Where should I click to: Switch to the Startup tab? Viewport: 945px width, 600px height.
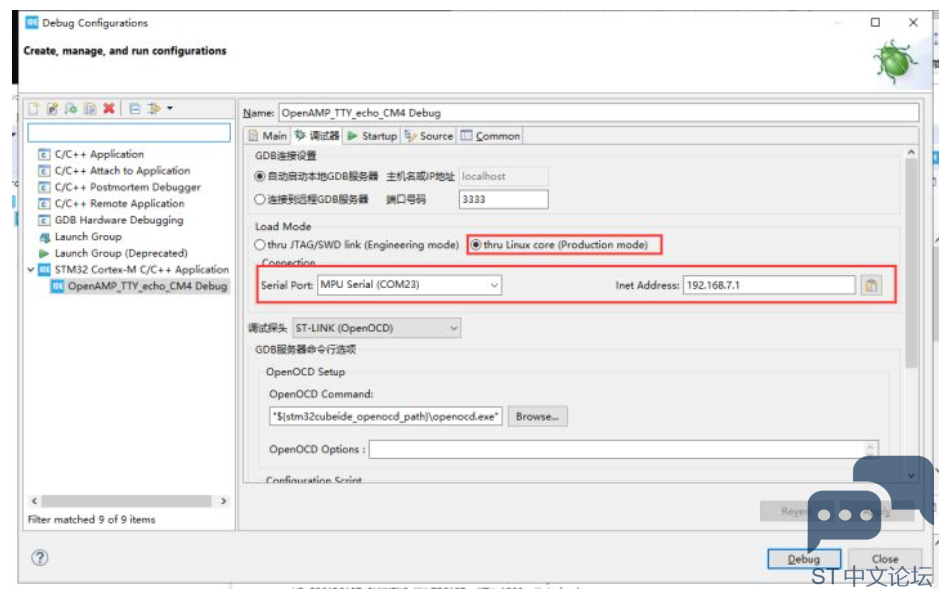click(x=372, y=136)
